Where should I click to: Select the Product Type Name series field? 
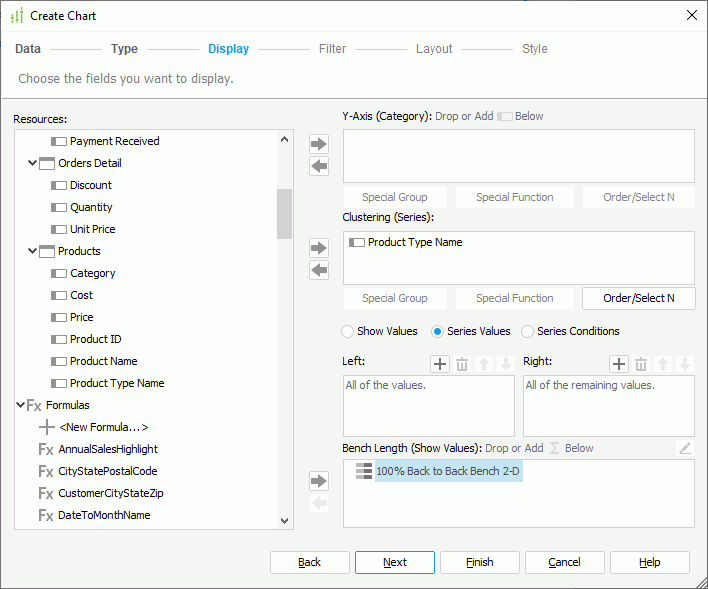[414, 242]
